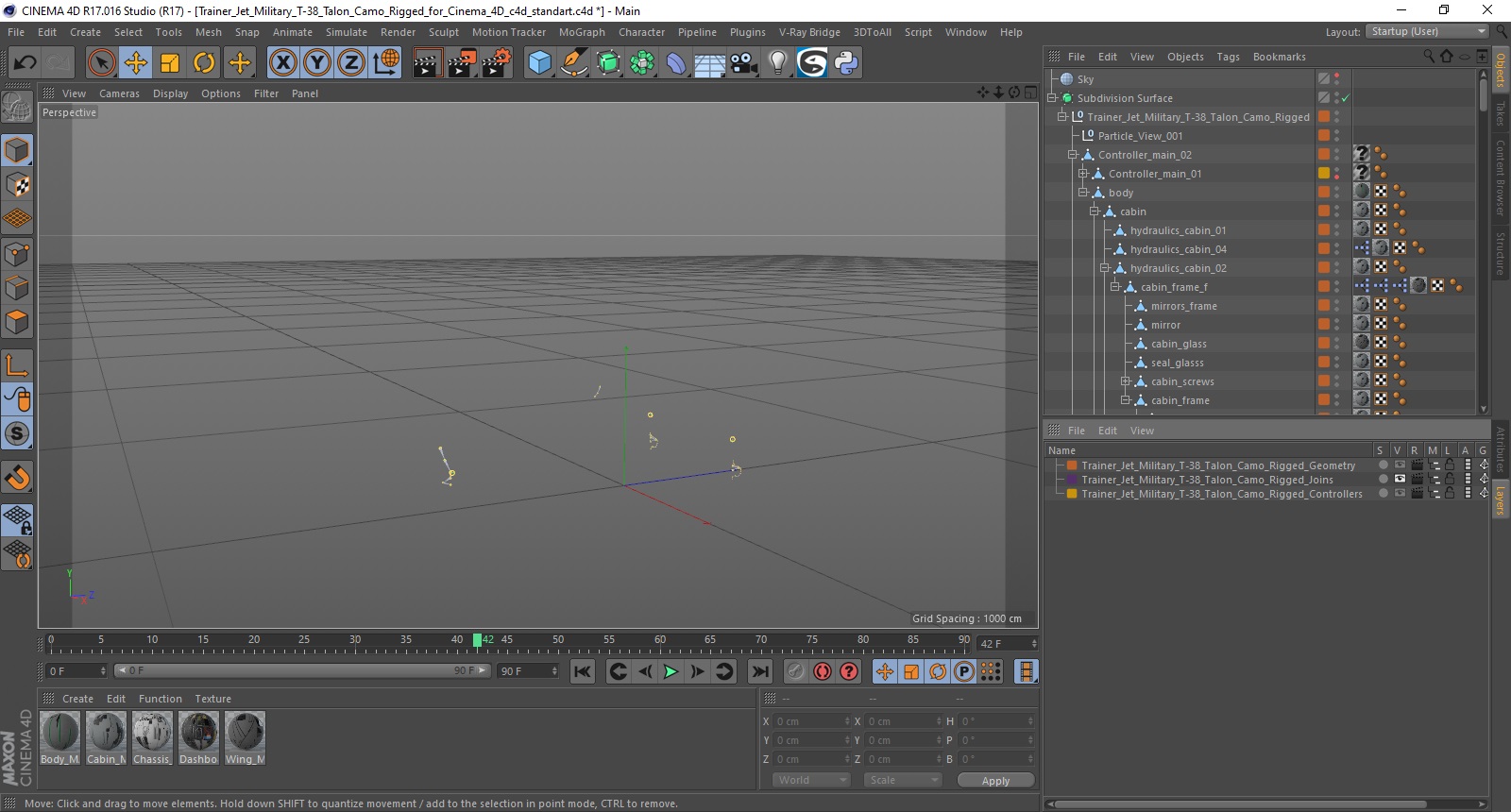Go to end of animation
Viewport: 1511px width, 812px height.
pyautogui.click(x=759, y=671)
